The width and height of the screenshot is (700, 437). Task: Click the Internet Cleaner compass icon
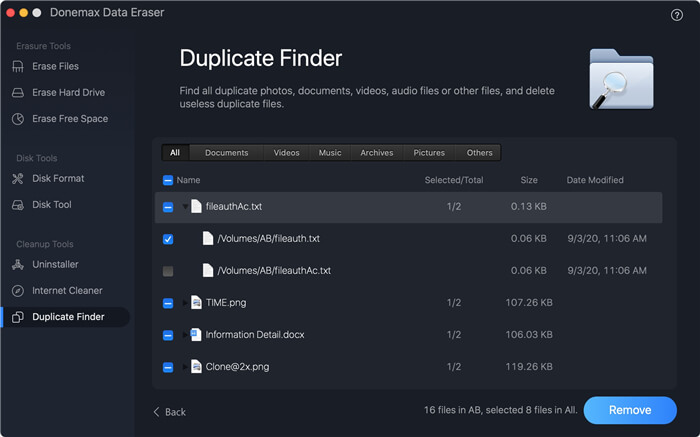pos(18,291)
